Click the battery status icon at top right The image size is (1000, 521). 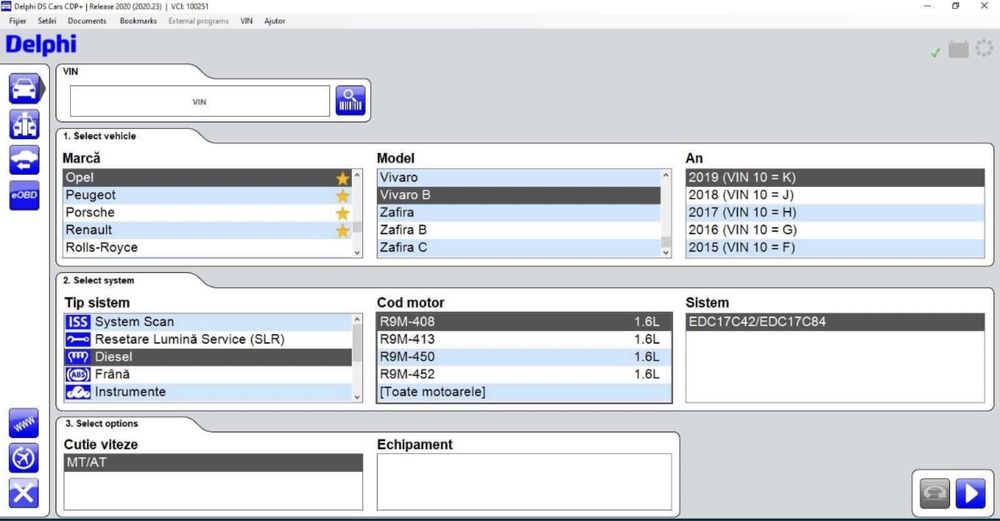(x=958, y=50)
